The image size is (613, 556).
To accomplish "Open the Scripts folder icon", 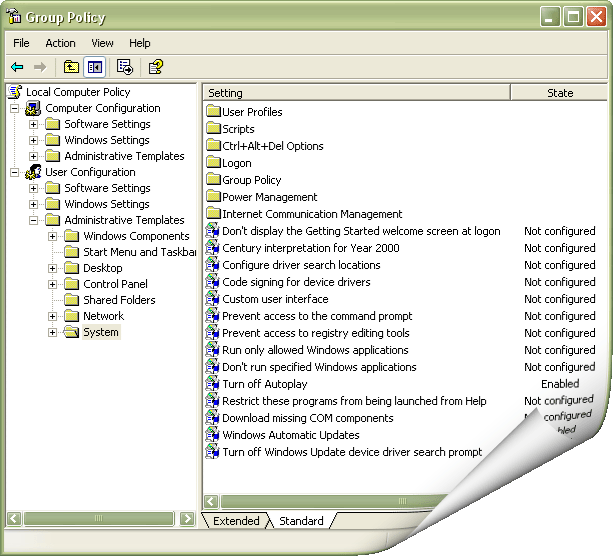I will [213, 128].
